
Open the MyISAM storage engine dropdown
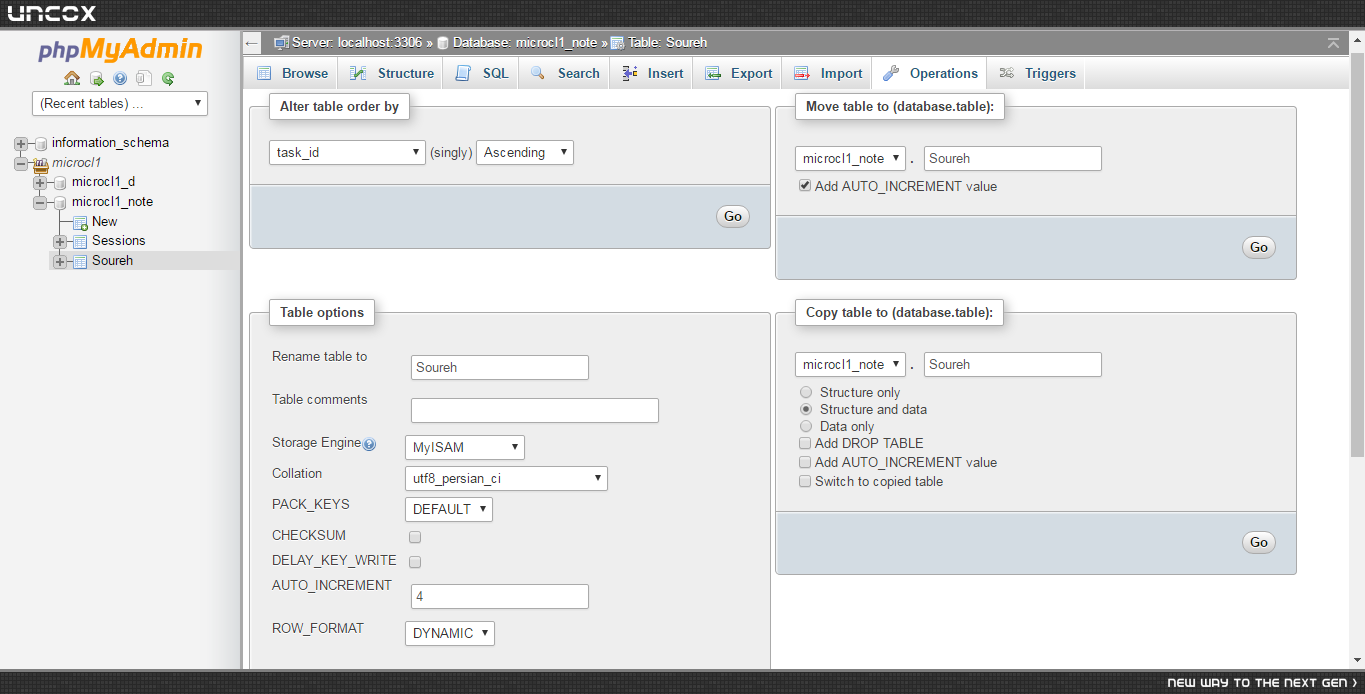click(x=465, y=447)
